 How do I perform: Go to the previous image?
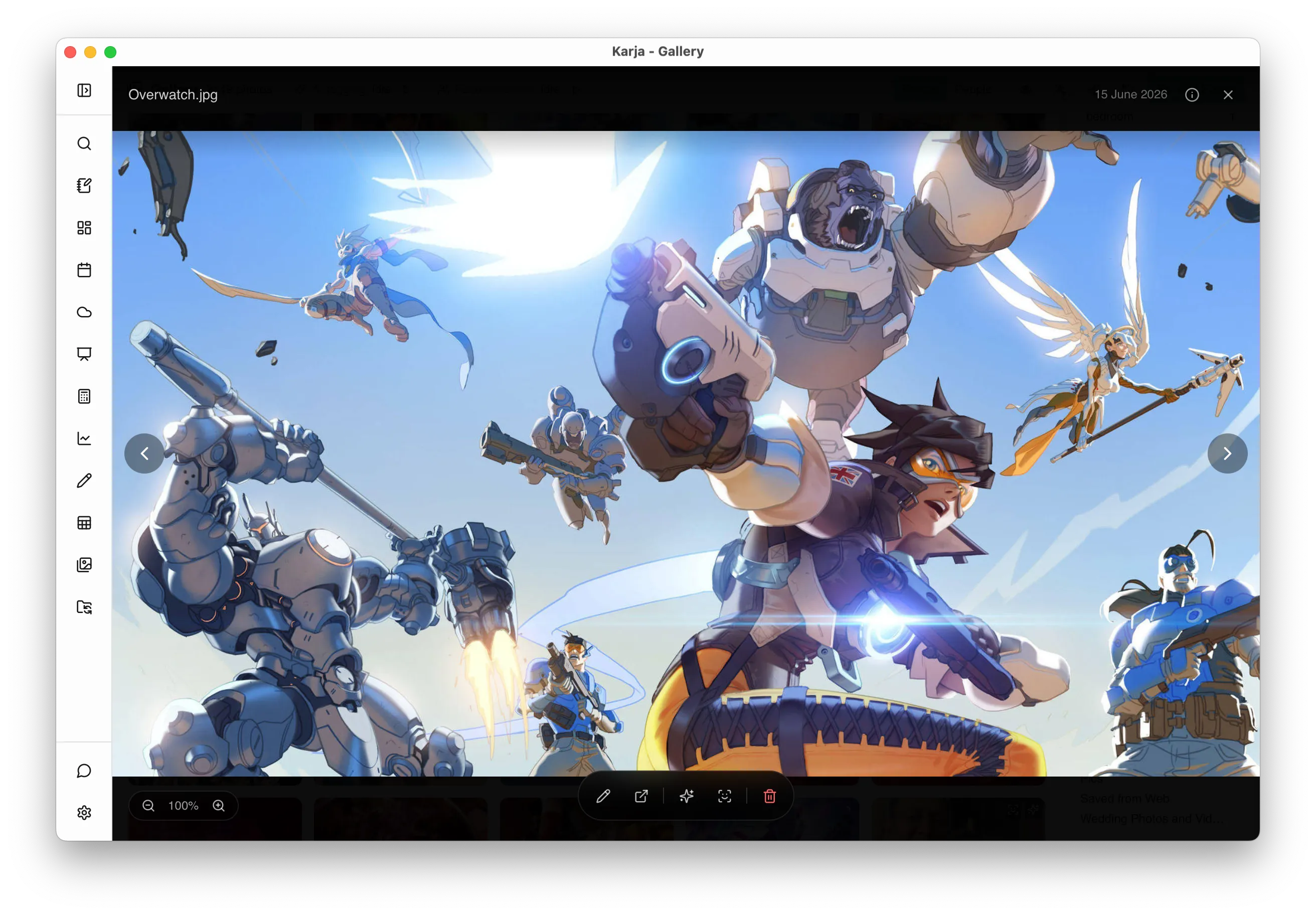tap(144, 454)
